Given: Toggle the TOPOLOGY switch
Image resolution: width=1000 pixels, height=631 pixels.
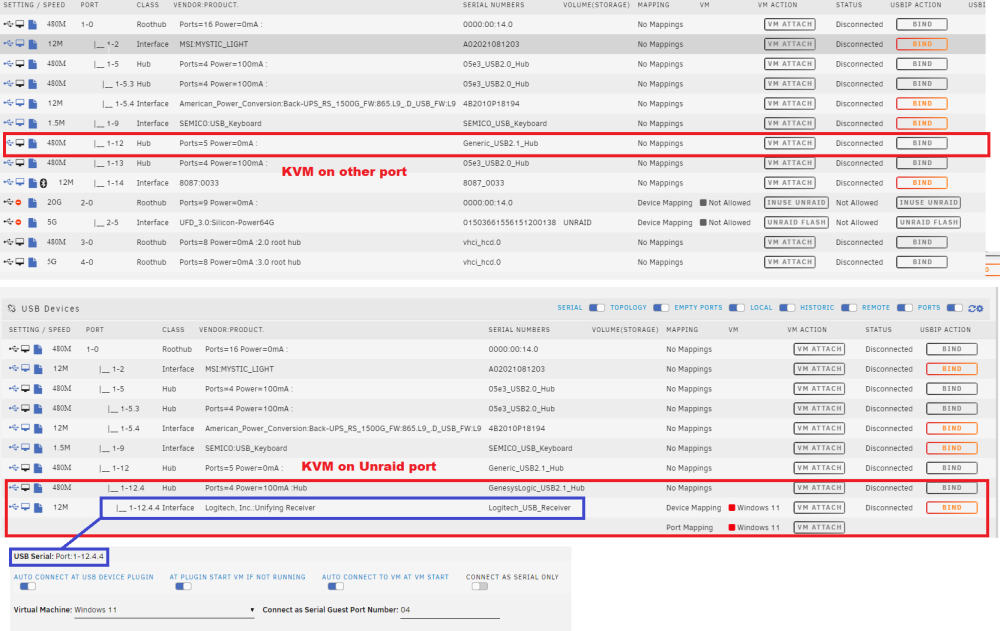Looking at the screenshot, I should tap(661, 308).
